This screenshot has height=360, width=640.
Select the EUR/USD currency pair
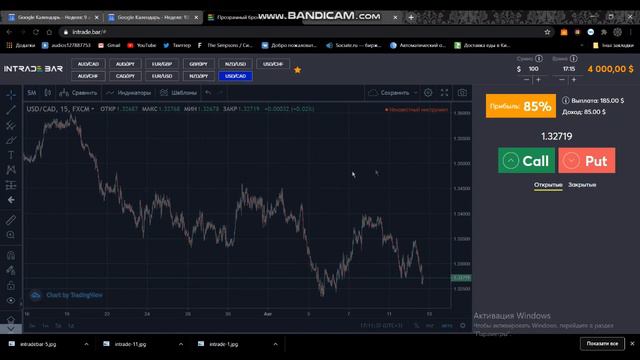click(x=162, y=76)
